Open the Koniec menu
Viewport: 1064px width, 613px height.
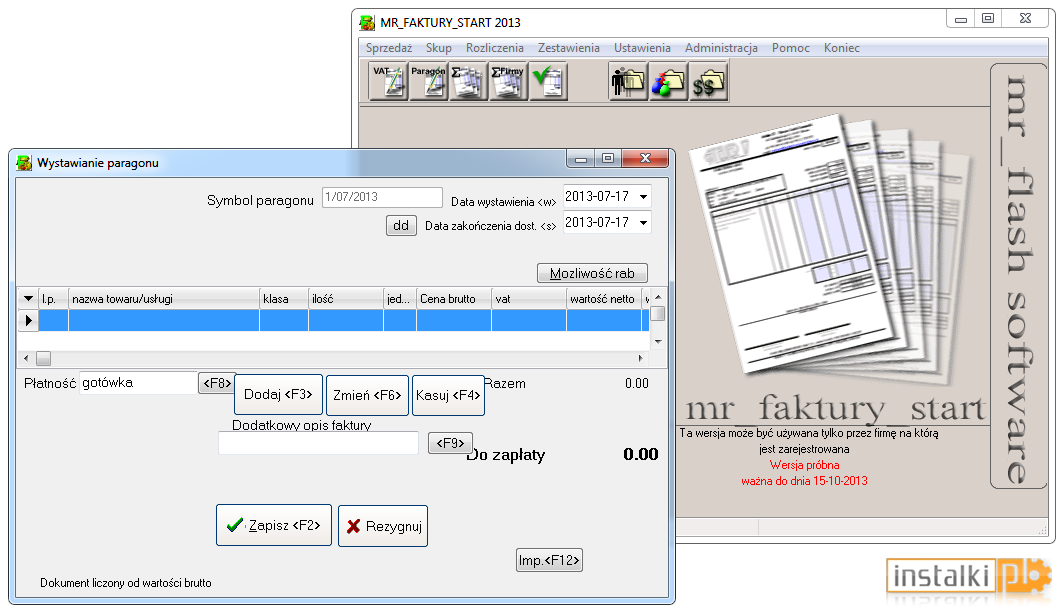pyautogui.click(x=841, y=48)
